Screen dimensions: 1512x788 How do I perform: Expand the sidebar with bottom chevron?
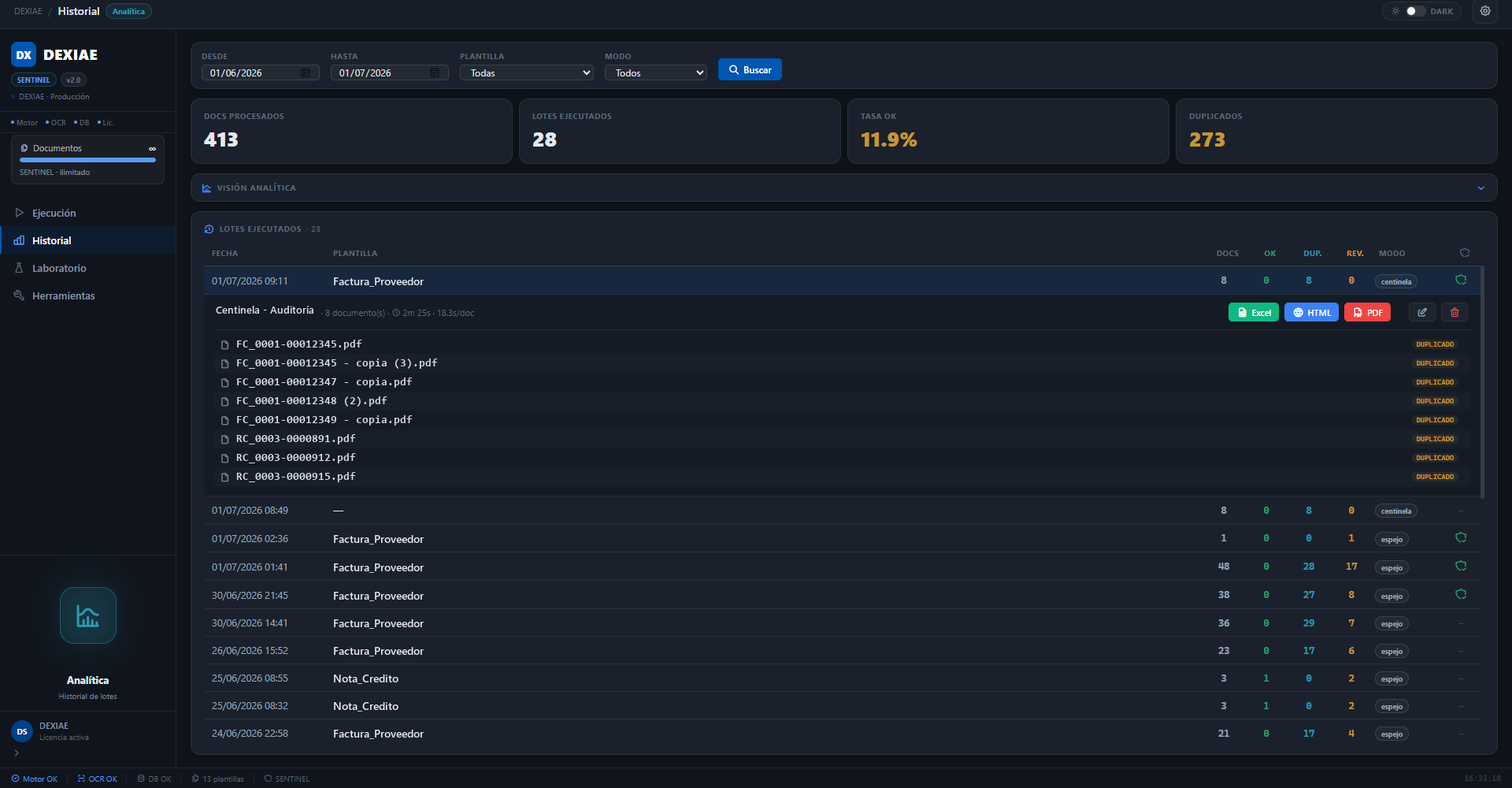[17, 753]
